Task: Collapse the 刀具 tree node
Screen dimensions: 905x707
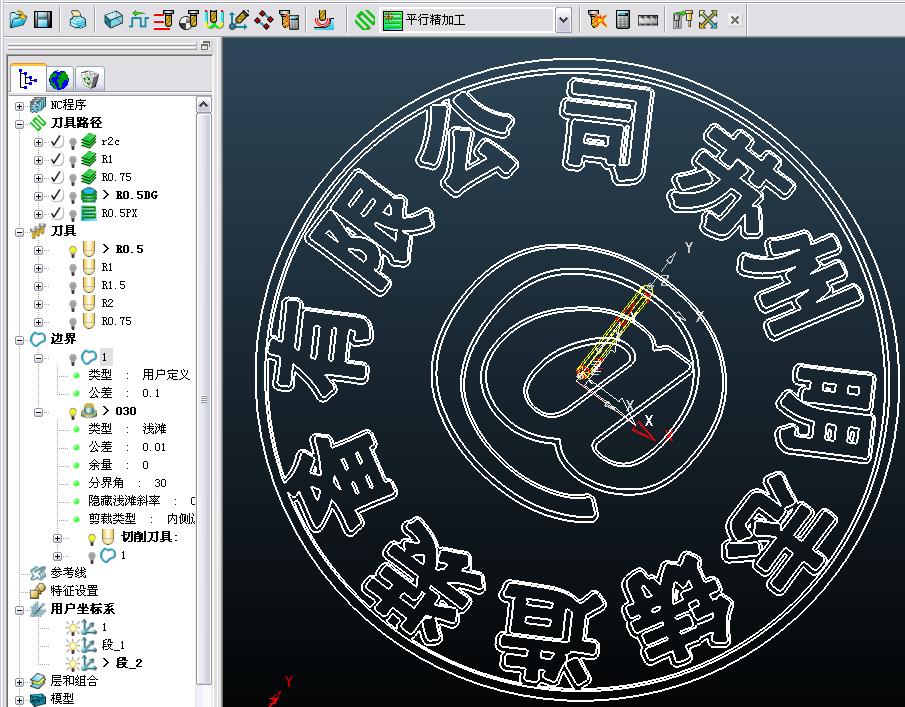Action: point(20,232)
